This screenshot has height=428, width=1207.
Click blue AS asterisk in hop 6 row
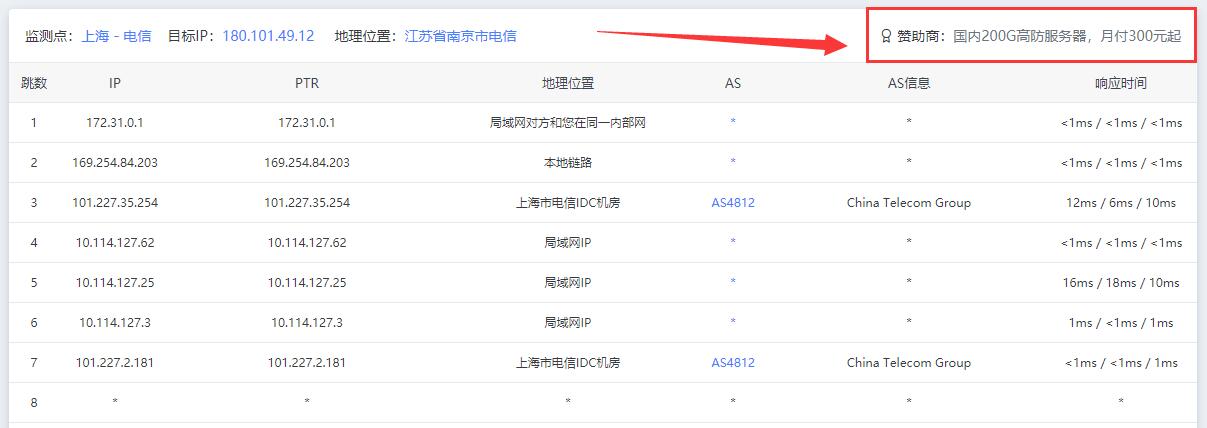733,323
